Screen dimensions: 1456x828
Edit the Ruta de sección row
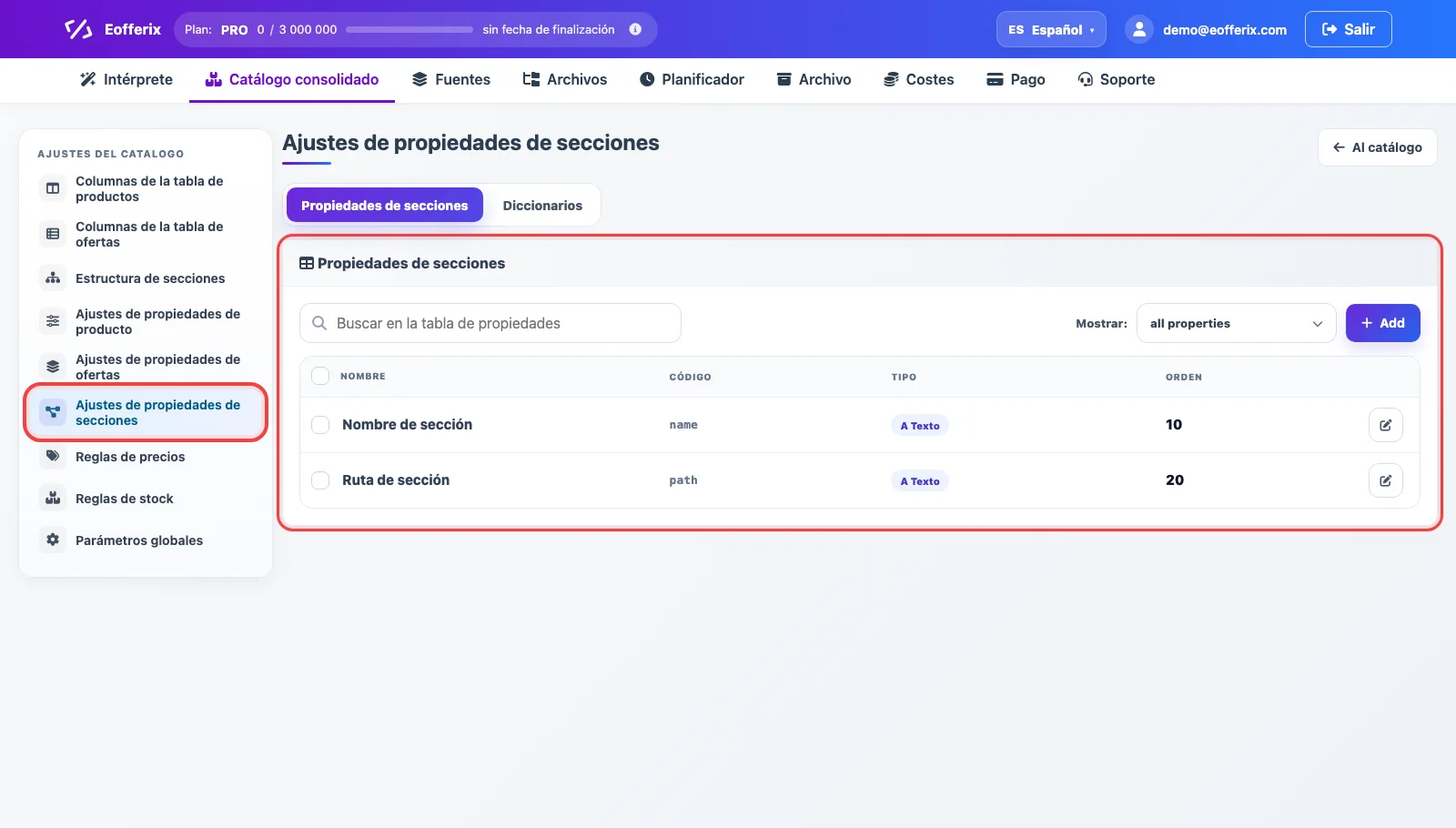tap(1385, 480)
